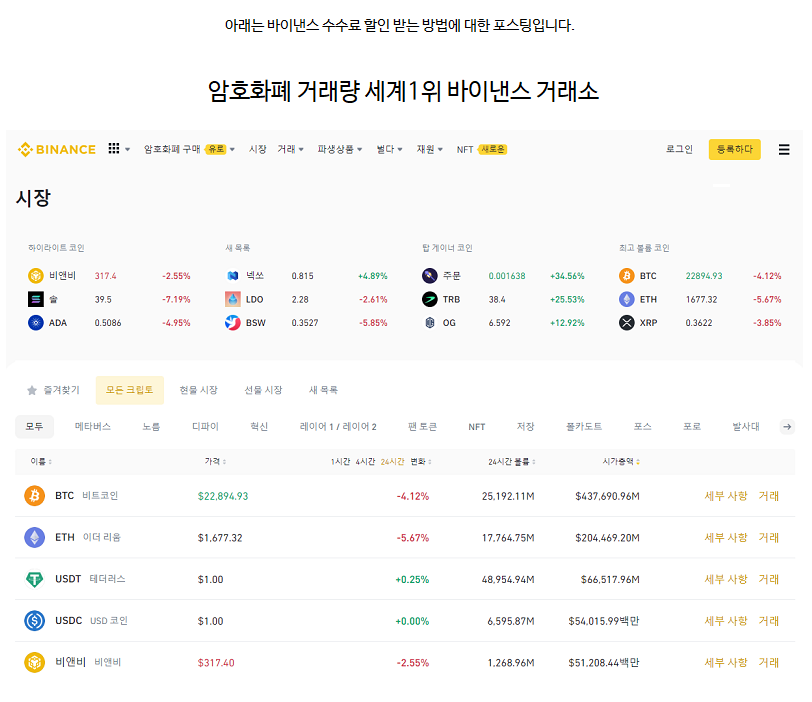
Task: Click the +34.56% gain value
Action: pyautogui.click(x=567, y=276)
